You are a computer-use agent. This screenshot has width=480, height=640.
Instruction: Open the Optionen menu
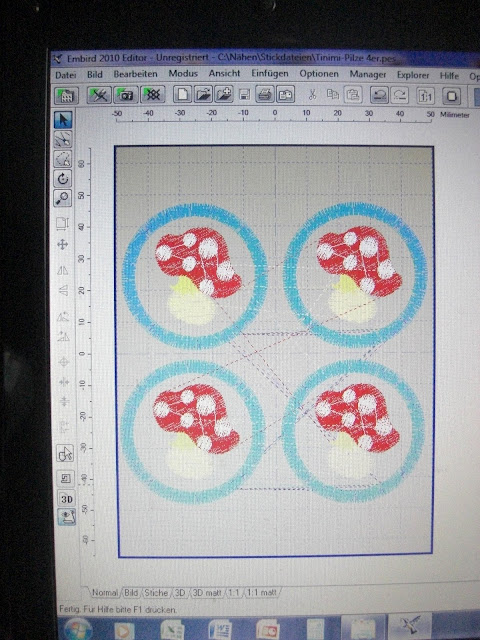pos(319,74)
